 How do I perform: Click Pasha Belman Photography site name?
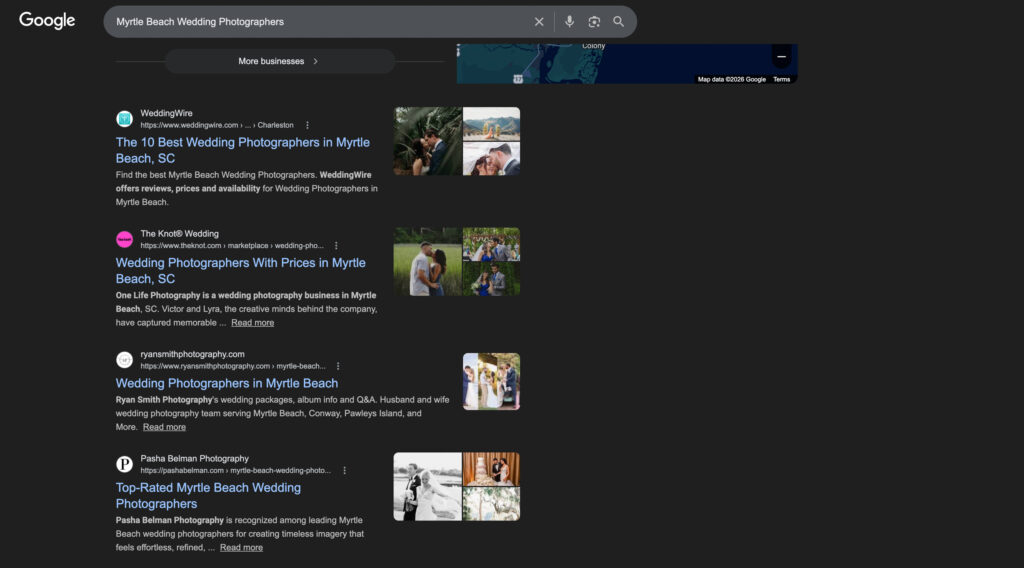(x=195, y=458)
